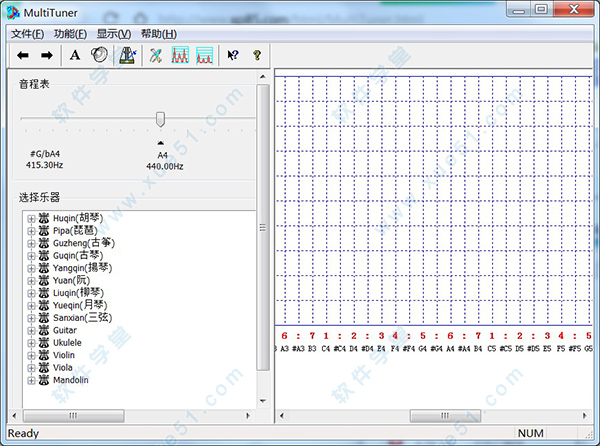
Task: Open the 帮助(H) menu
Action: pyautogui.click(x=158, y=34)
